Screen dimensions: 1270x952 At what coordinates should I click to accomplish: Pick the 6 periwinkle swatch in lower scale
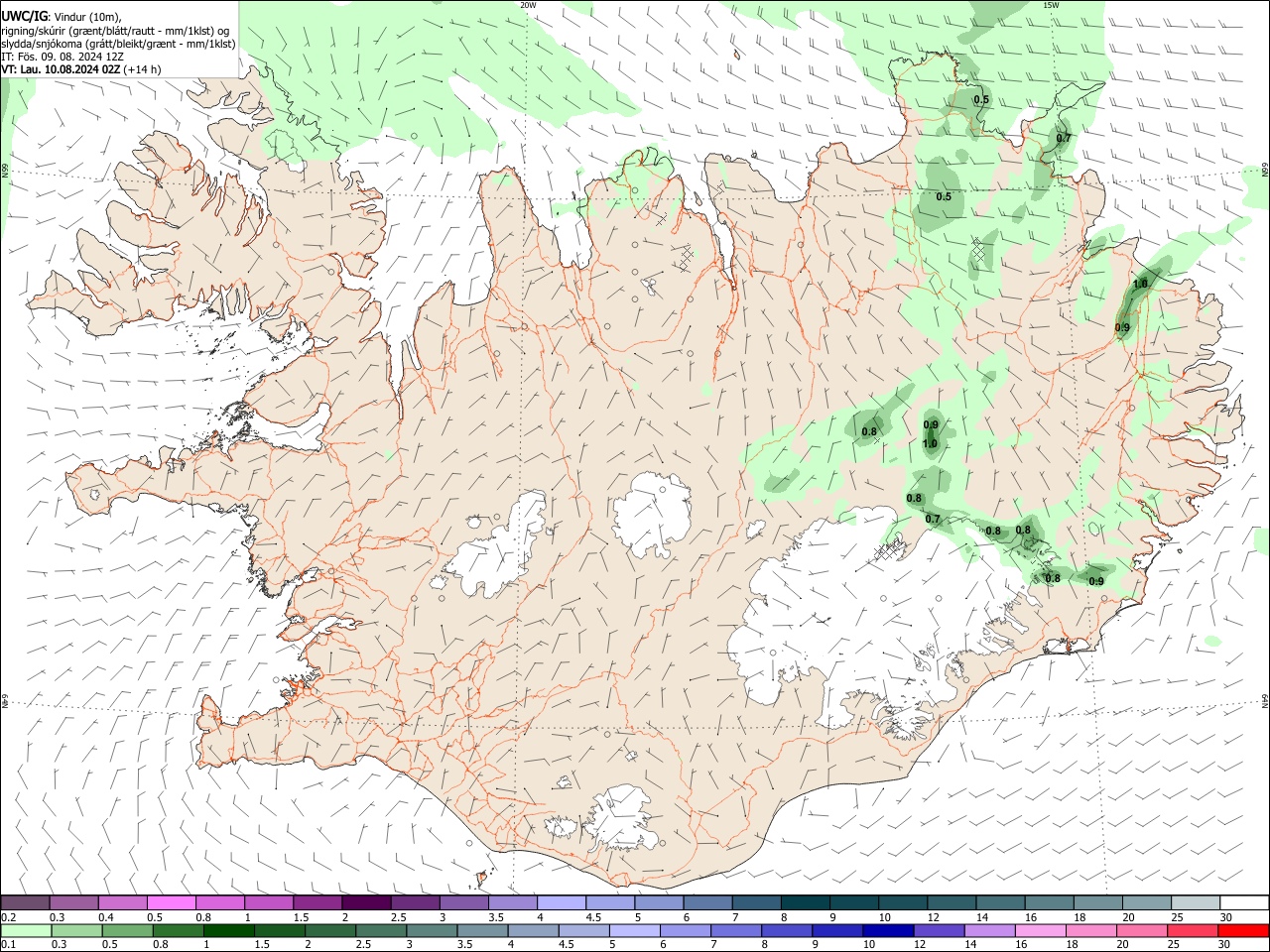click(x=686, y=931)
